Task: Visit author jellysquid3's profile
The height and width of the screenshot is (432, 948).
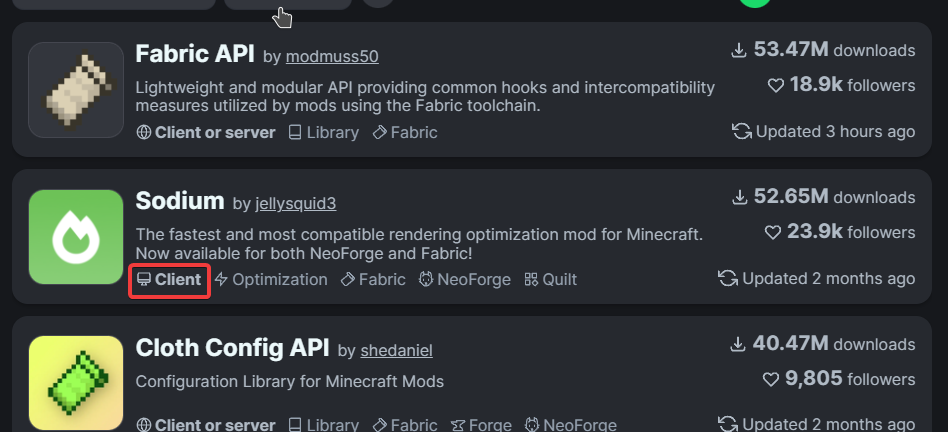Action: pyautogui.click(x=295, y=204)
